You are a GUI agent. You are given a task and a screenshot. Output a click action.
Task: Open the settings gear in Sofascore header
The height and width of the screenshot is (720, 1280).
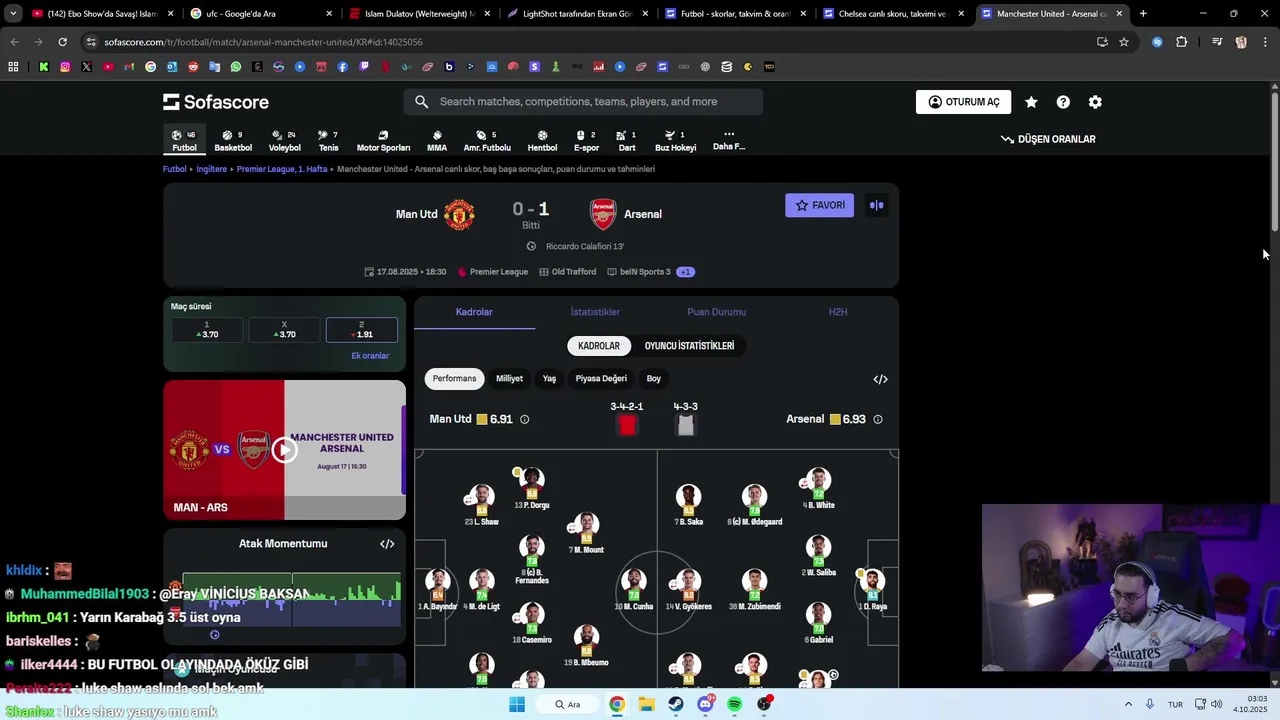1095,102
